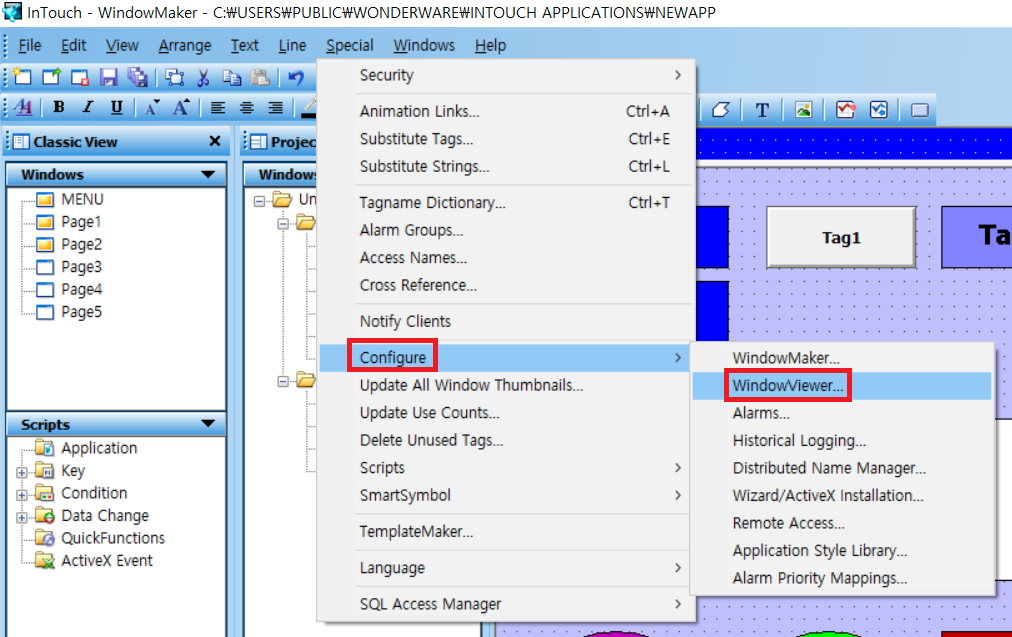
Task: Select the Polygon drawing tool
Action: pyautogui.click(x=720, y=110)
